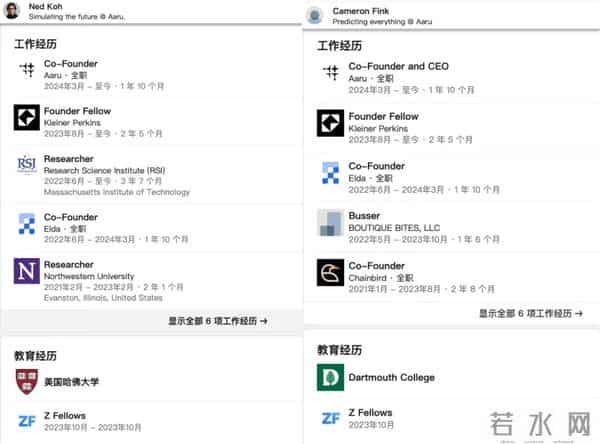
Task: Click Ned Koh's profile avatar photo
Action: pyautogui.click(x=10, y=11)
